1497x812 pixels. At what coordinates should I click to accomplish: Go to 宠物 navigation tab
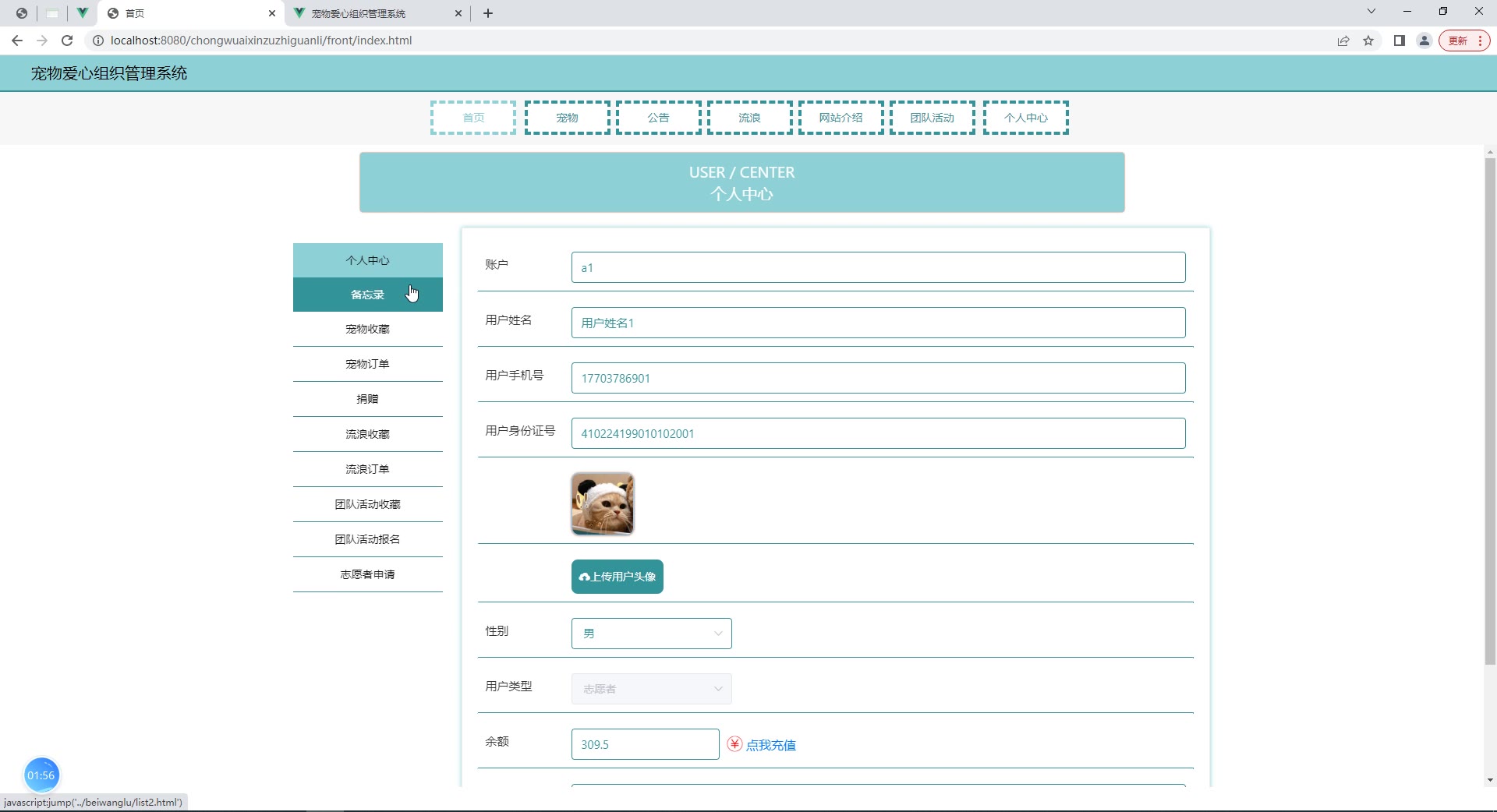point(567,118)
